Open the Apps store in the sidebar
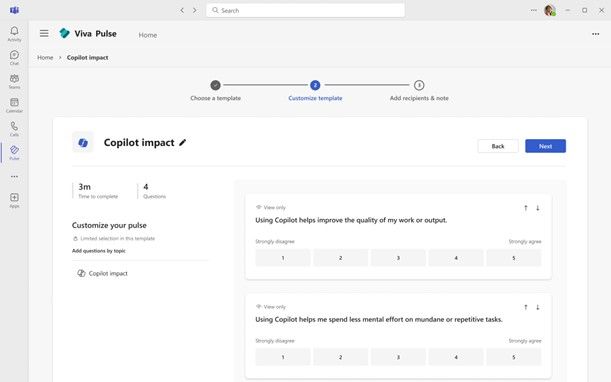The height and width of the screenshot is (382, 611). (14, 200)
